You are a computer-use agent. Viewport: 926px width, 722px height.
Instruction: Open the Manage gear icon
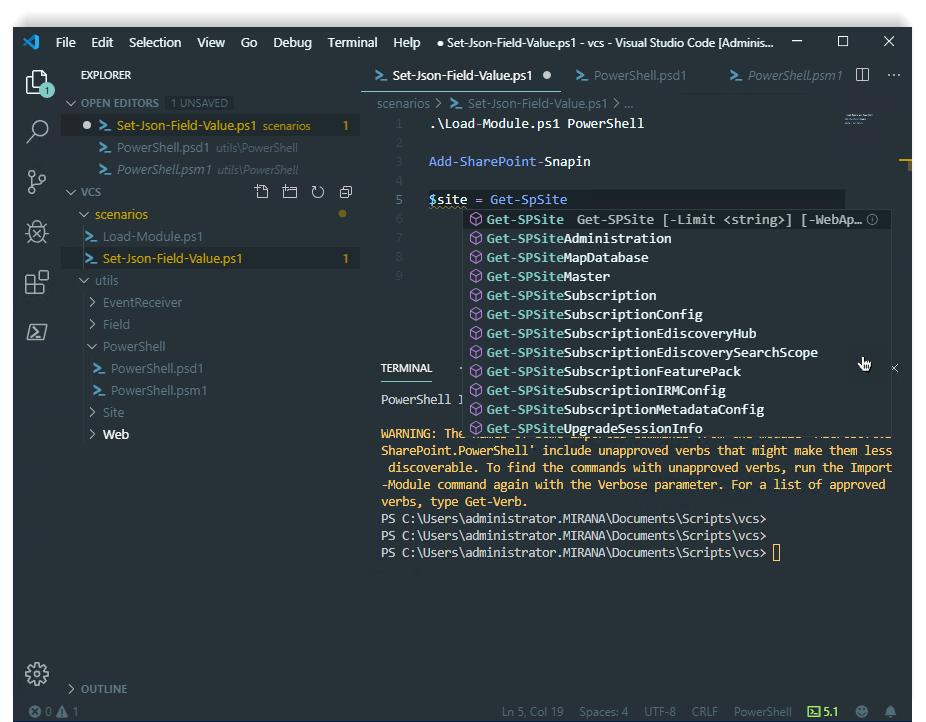coord(37,673)
